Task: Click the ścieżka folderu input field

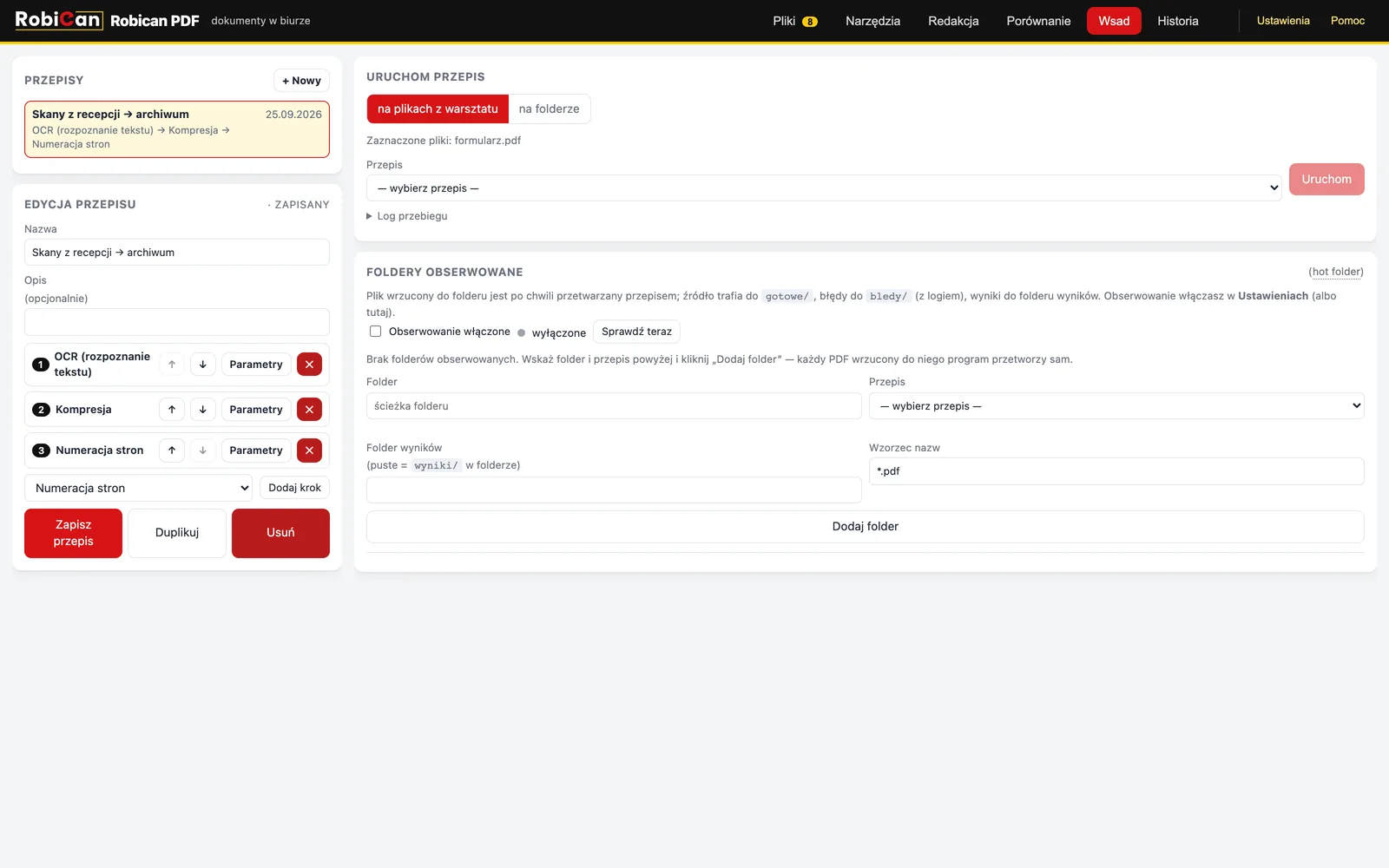Action: [x=614, y=406]
